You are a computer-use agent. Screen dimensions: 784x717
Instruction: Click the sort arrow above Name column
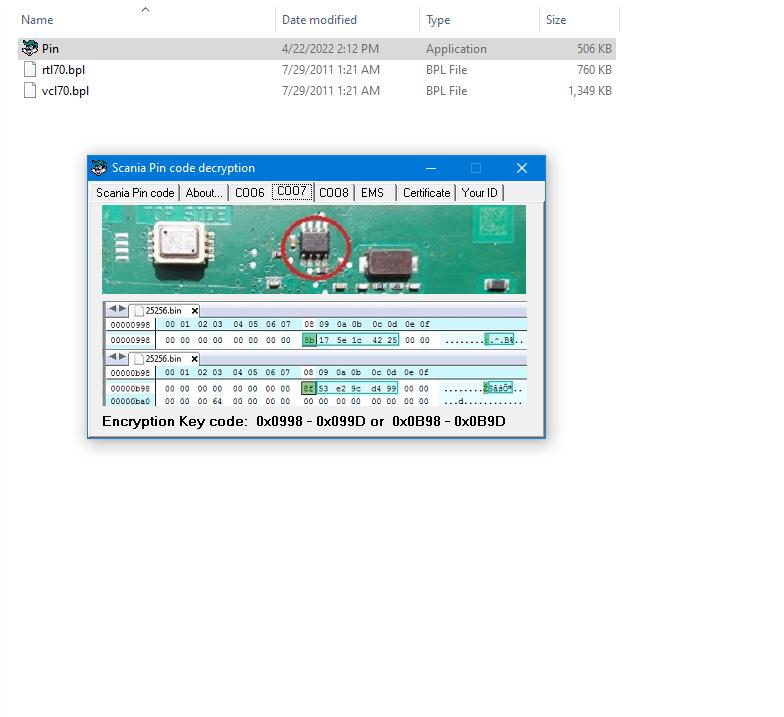pos(145,9)
